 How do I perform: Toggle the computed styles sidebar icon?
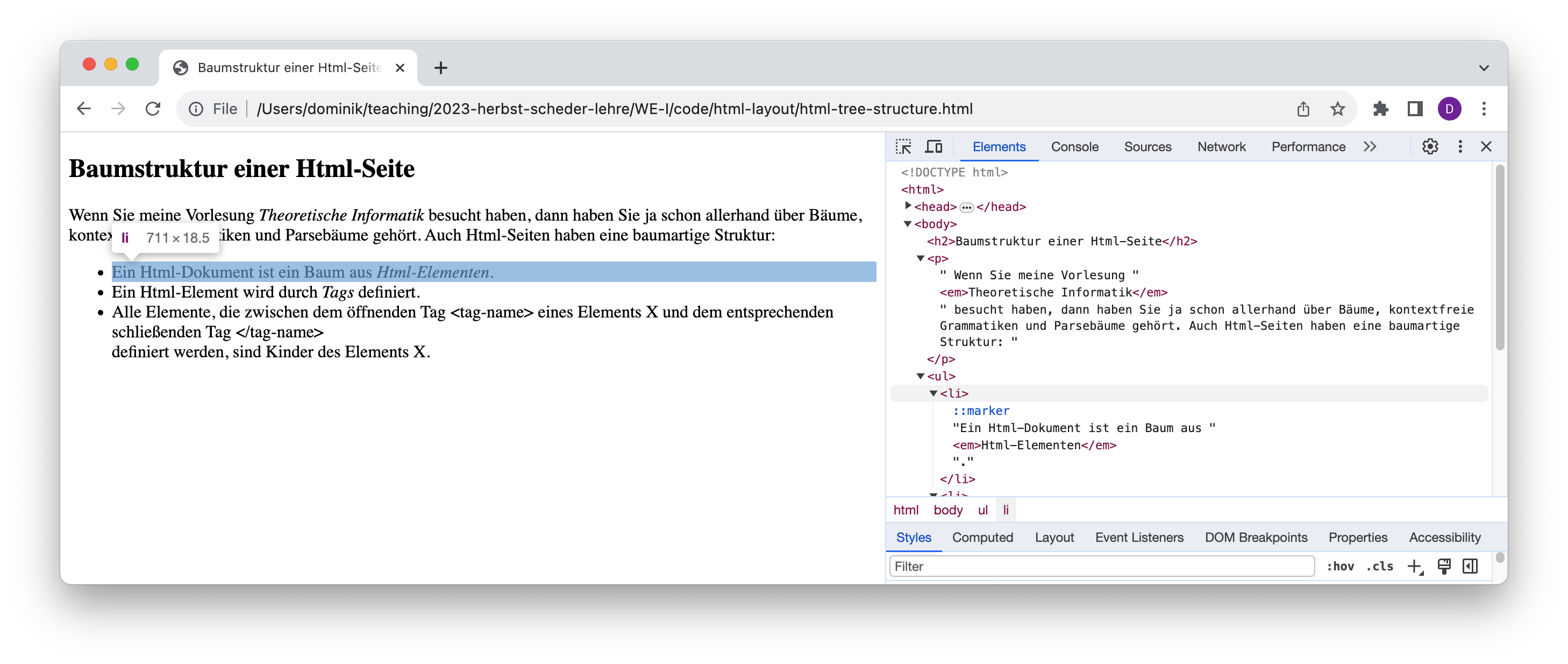(x=1470, y=567)
